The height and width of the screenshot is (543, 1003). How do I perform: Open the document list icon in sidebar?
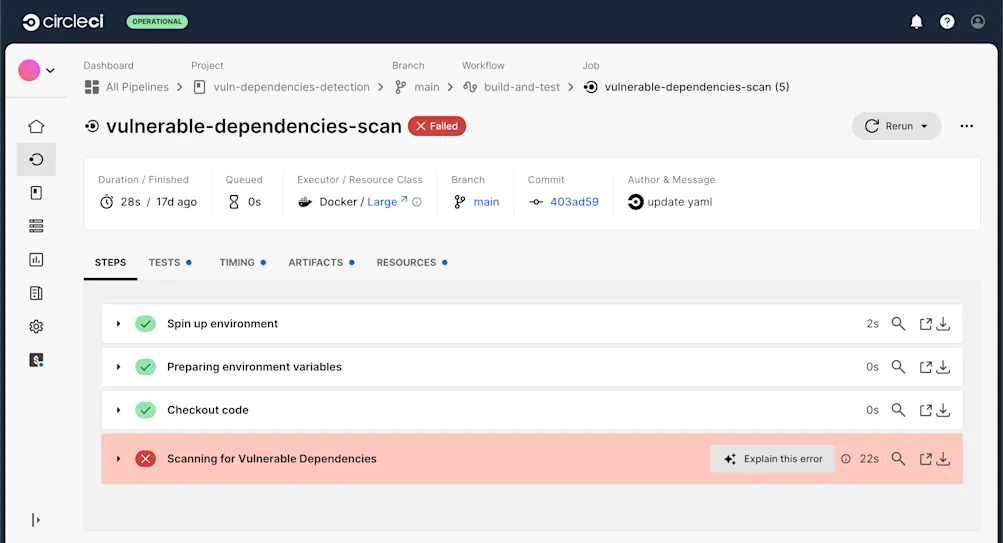point(36,293)
